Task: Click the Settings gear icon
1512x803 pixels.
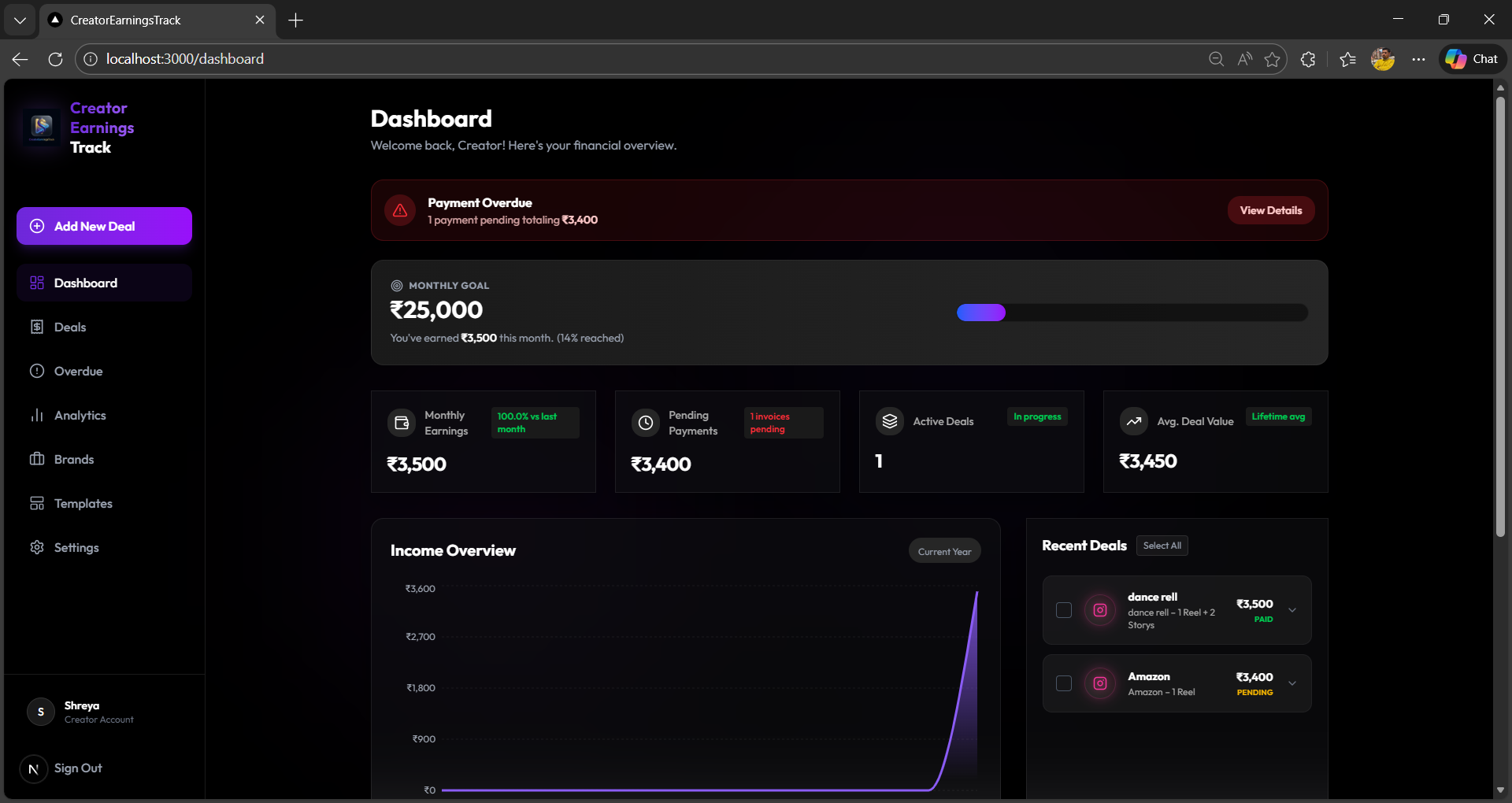Action: pos(36,547)
